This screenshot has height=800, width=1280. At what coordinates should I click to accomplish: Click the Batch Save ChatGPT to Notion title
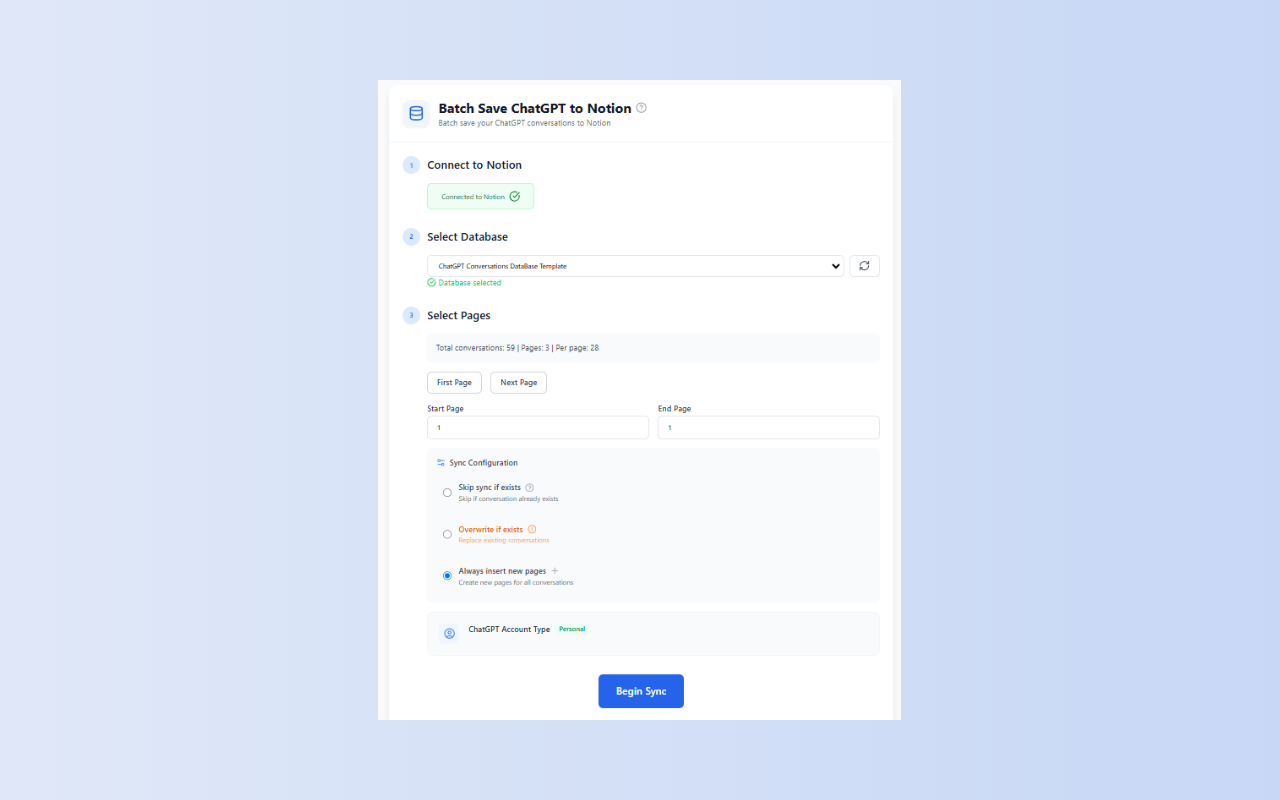point(535,108)
